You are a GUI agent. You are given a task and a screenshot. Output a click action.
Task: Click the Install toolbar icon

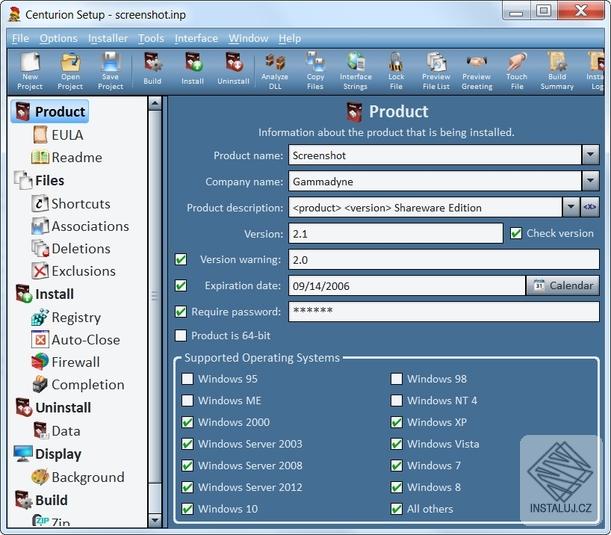(x=192, y=69)
